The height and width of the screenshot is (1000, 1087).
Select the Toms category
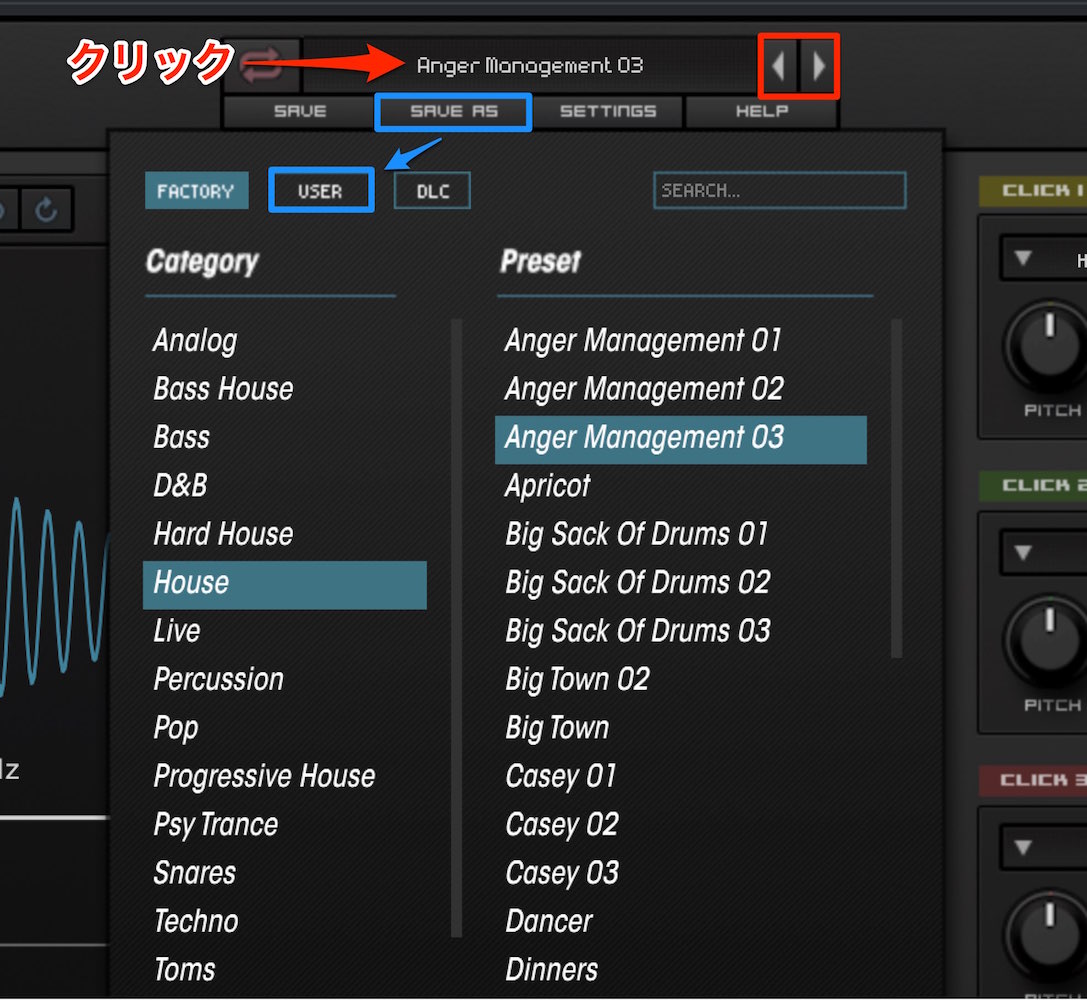pos(284,970)
